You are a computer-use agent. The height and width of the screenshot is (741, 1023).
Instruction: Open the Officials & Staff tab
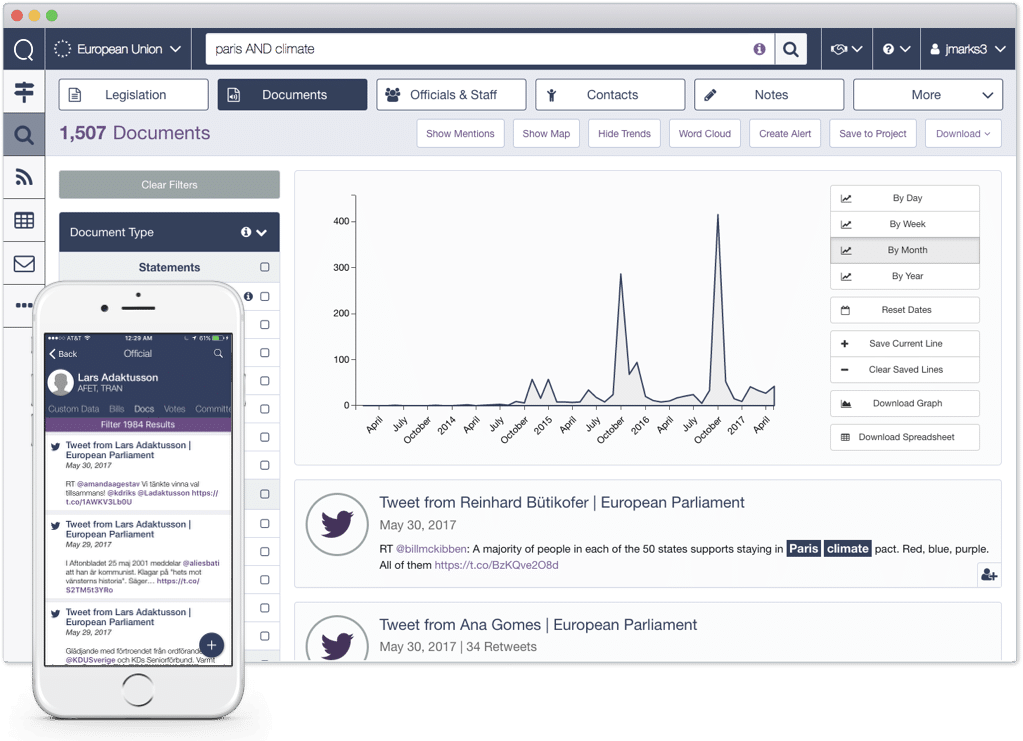tap(451, 95)
